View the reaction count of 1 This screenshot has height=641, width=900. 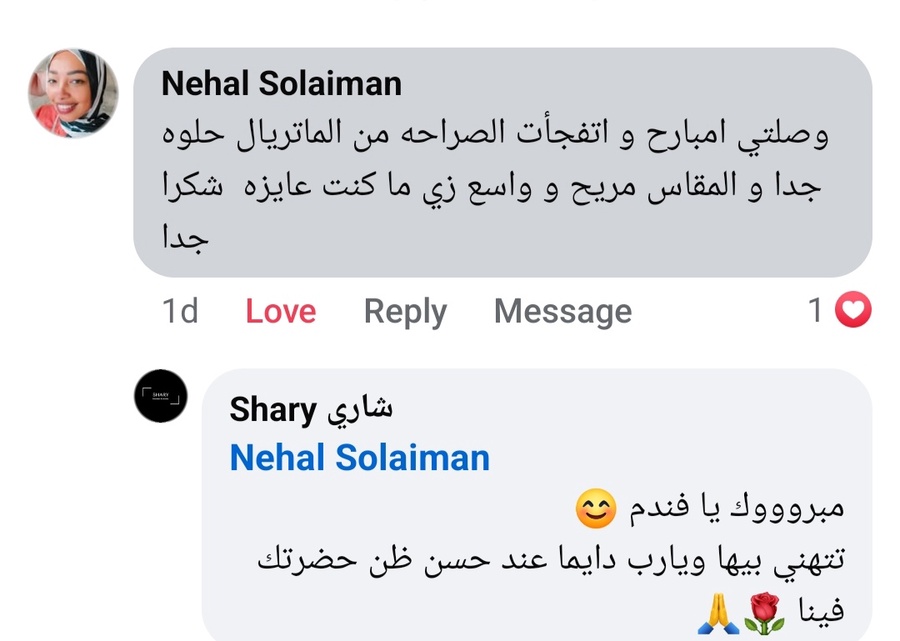pos(816,311)
